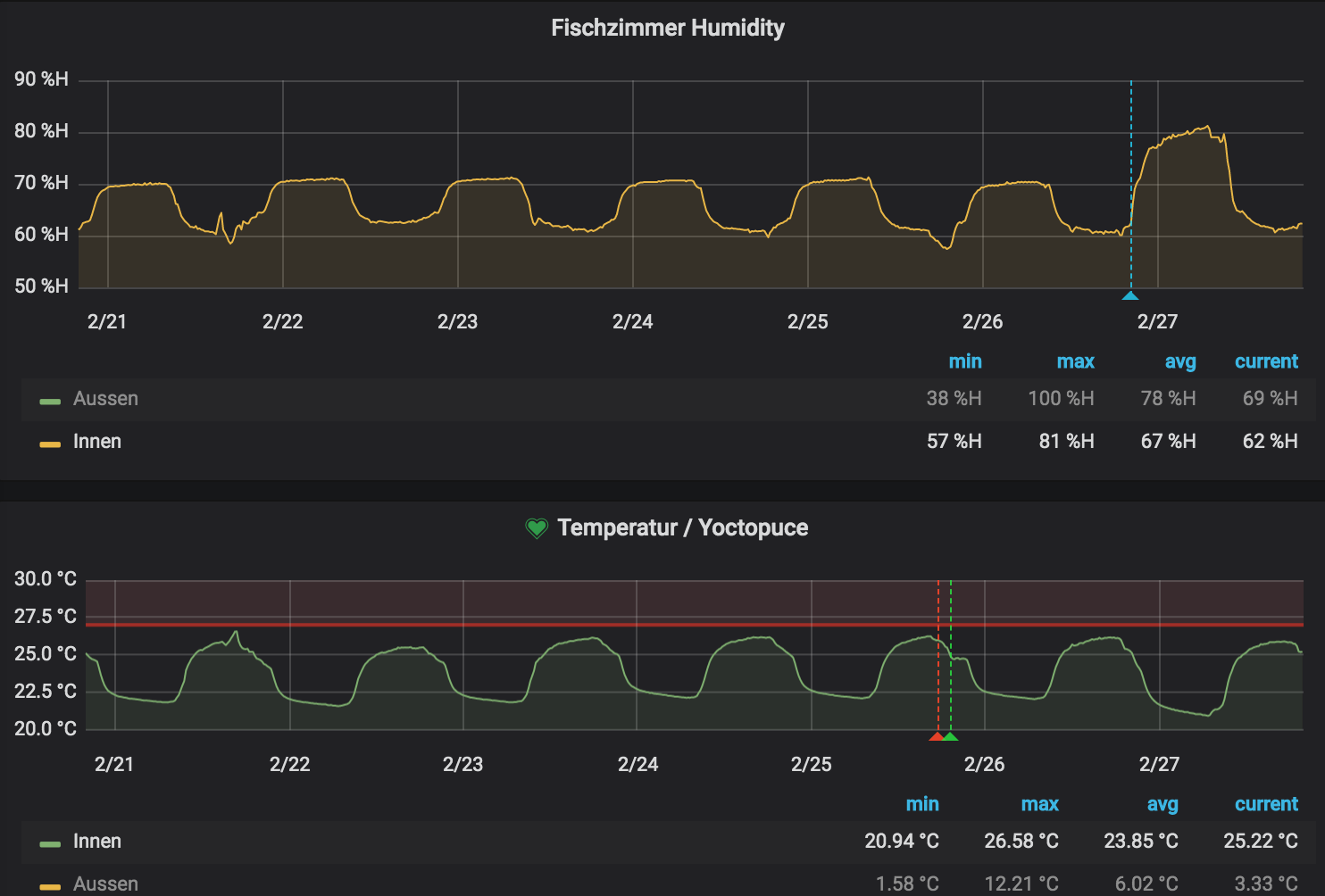Toggle the Aussen series in the temperature legend

tap(105, 884)
